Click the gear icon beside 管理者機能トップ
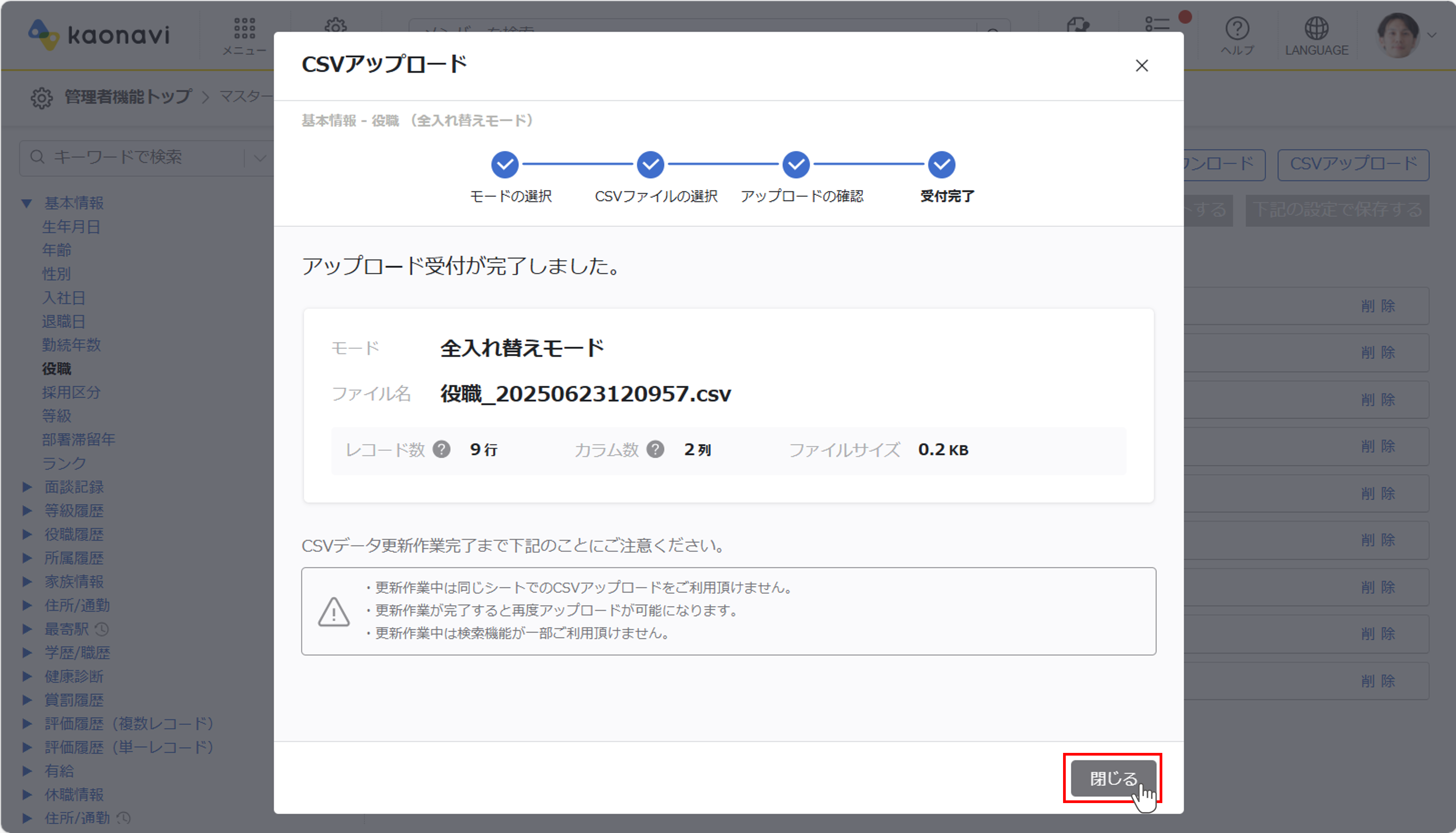 pos(42,97)
